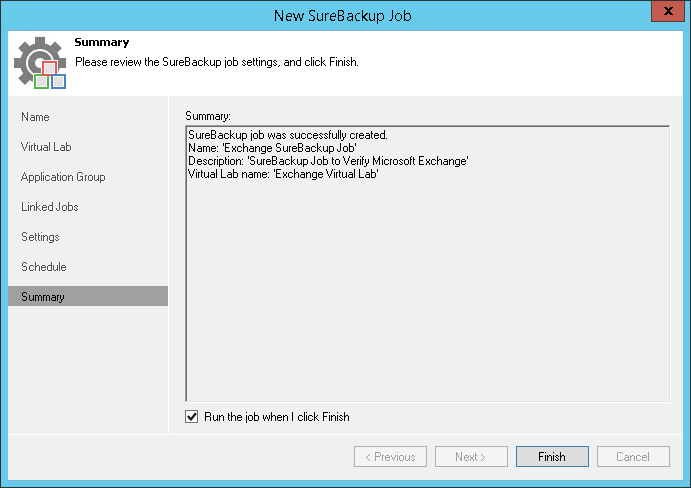Click inside the Summary text box
691x488 pixels.
point(427,300)
